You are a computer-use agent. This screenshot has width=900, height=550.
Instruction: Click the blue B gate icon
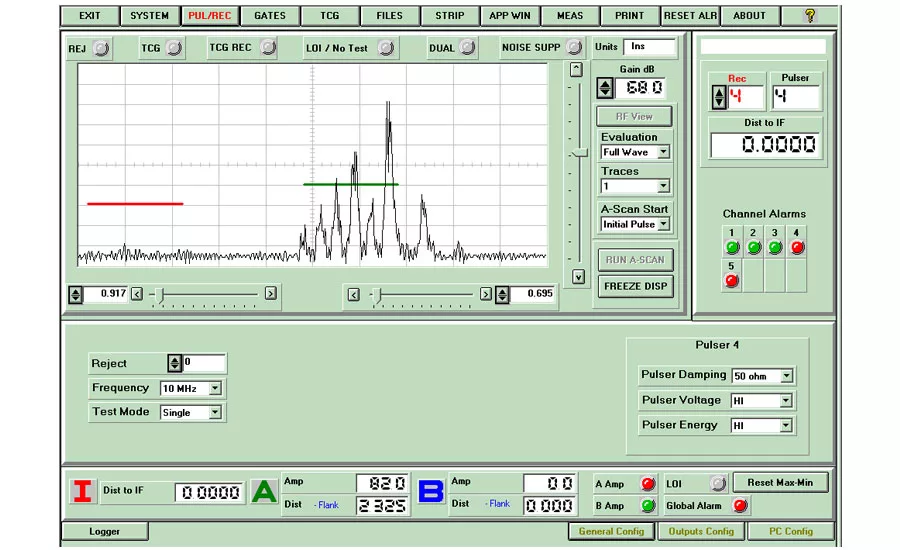pyautogui.click(x=430, y=492)
